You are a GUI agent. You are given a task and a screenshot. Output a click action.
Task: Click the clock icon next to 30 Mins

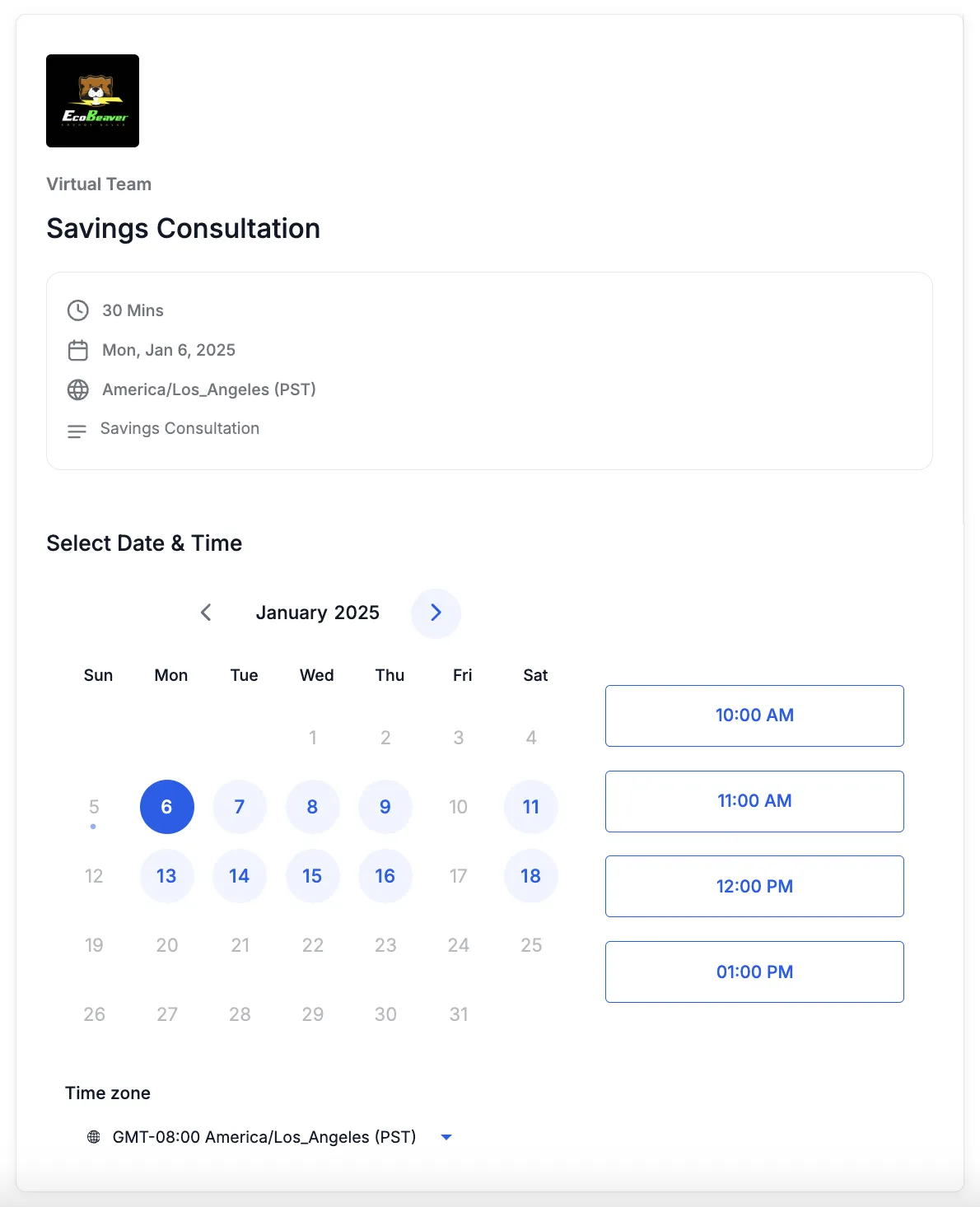tap(78, 310)
